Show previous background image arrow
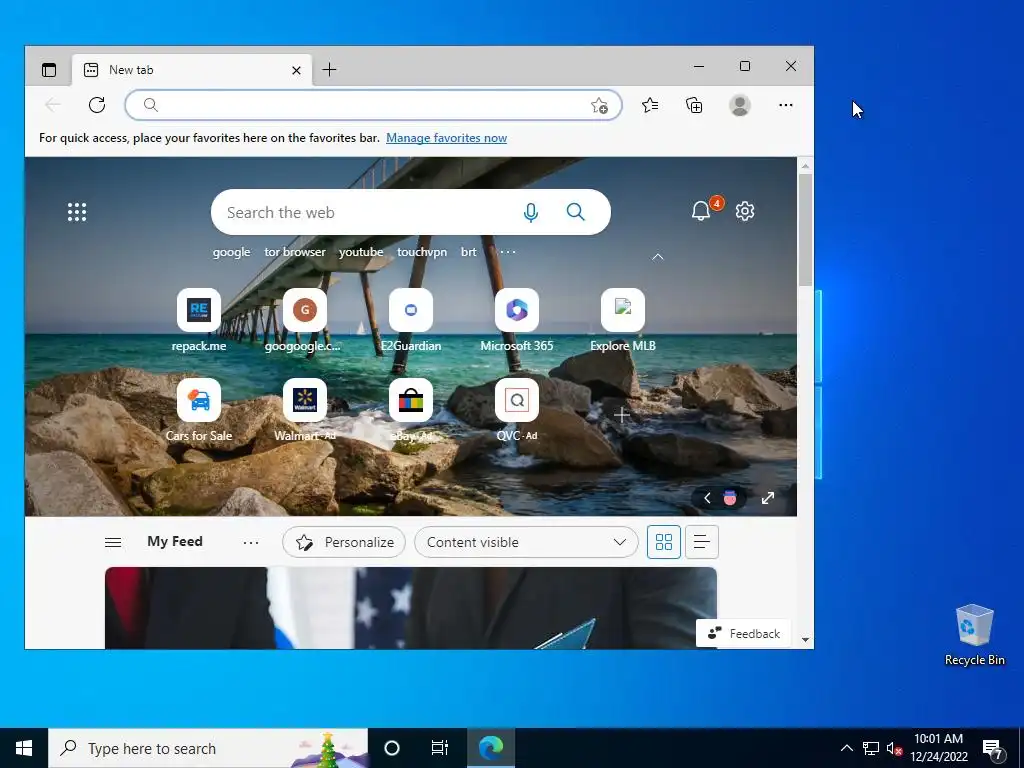 [x=707, y=498]
